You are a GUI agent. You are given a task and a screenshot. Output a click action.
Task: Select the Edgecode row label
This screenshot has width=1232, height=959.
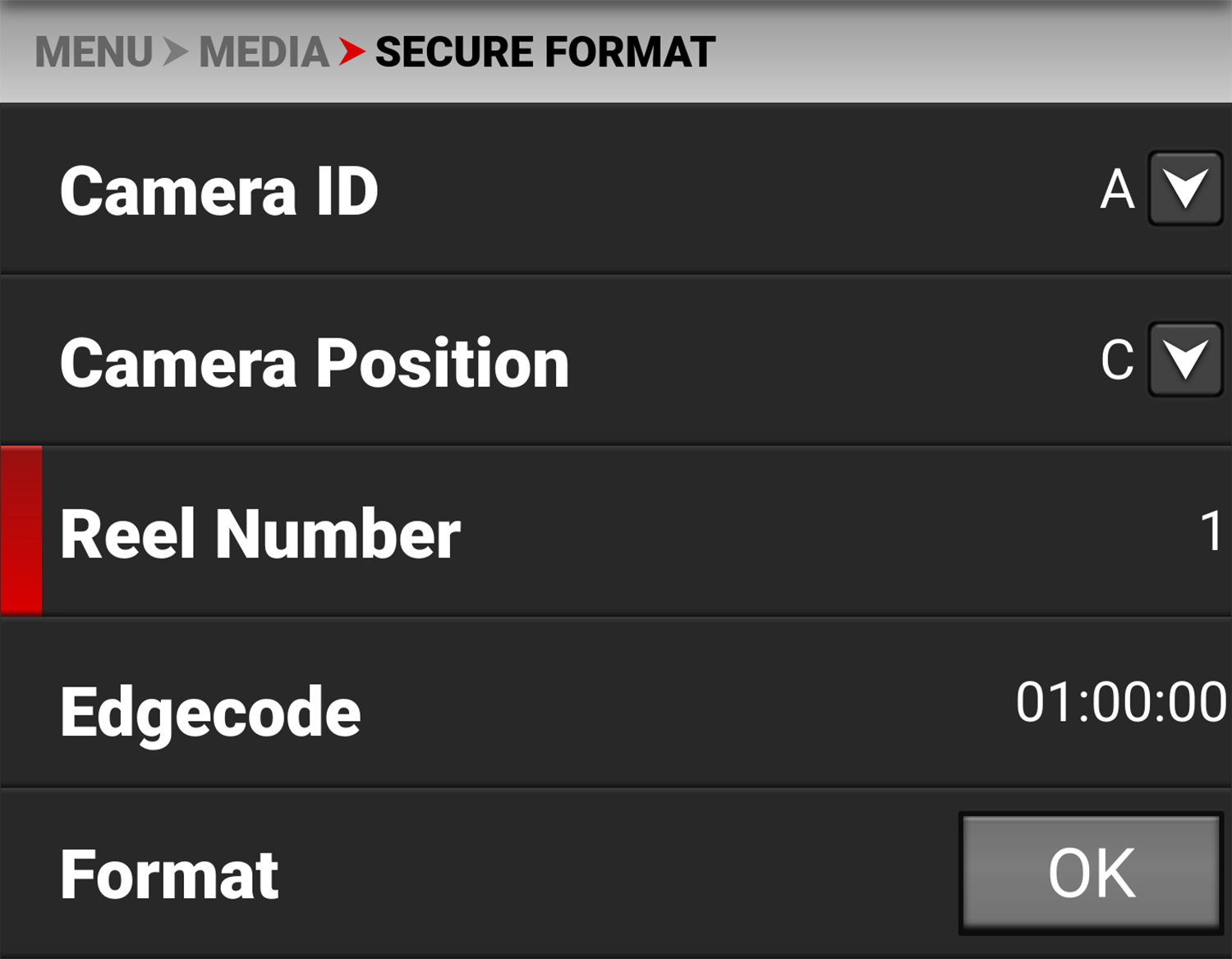tap(210, 712)
